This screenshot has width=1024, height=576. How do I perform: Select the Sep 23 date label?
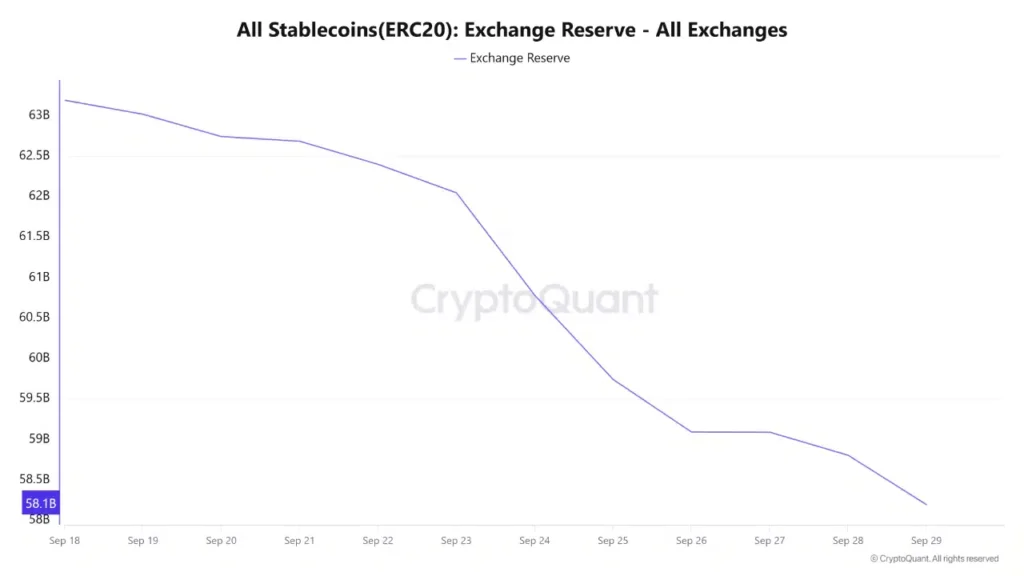coord(456,541)
